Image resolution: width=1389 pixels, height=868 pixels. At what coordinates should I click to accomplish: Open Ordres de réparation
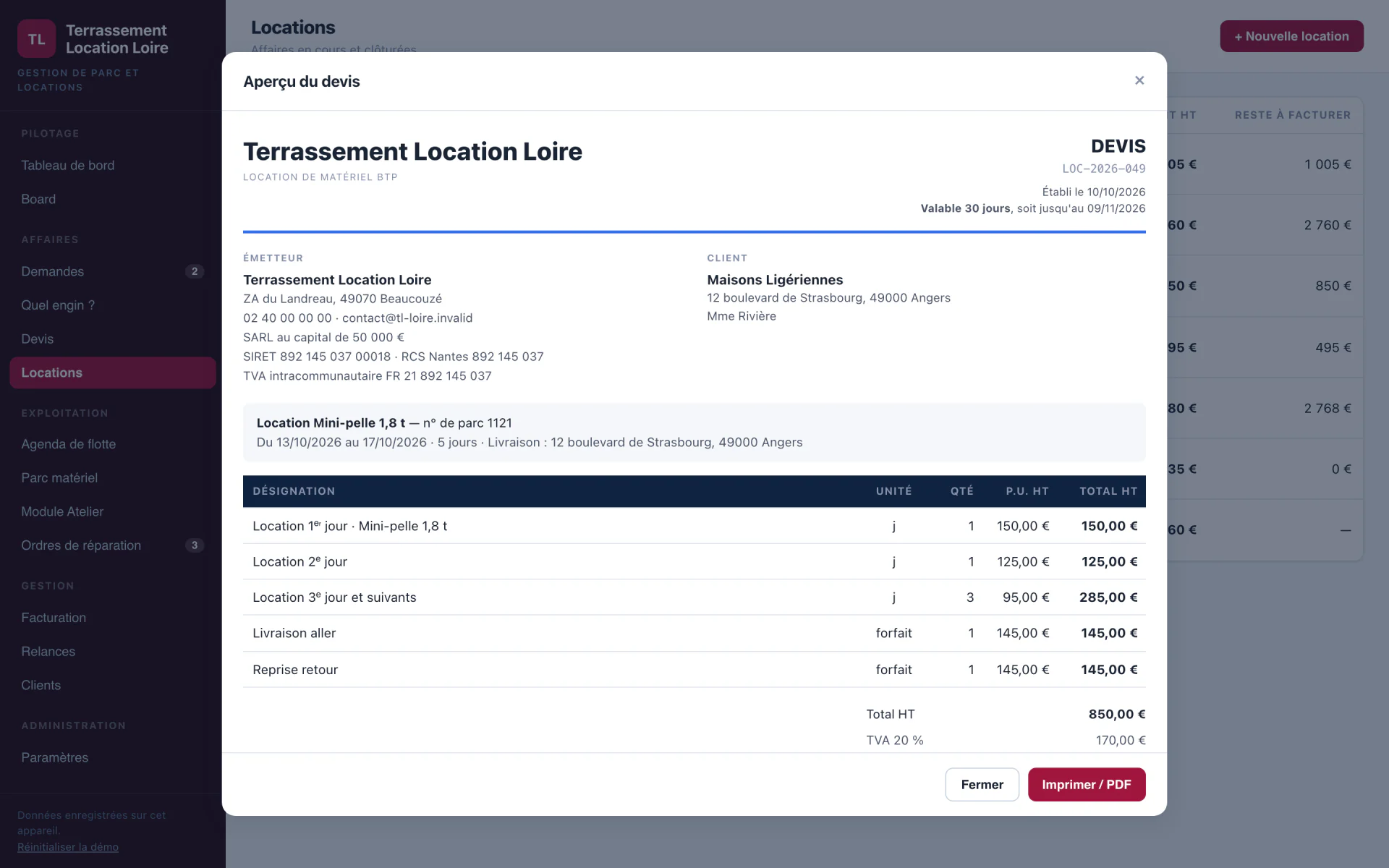coord(113,545)
